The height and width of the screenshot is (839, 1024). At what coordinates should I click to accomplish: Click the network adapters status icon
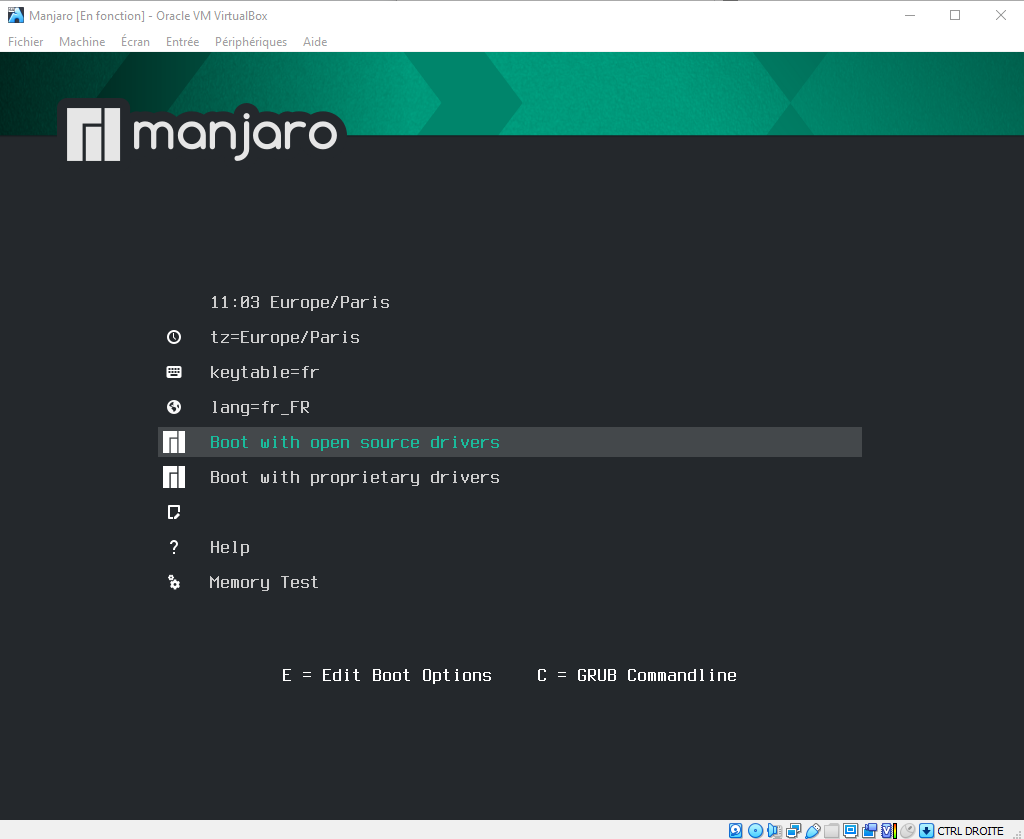click(x=793, y=831)
